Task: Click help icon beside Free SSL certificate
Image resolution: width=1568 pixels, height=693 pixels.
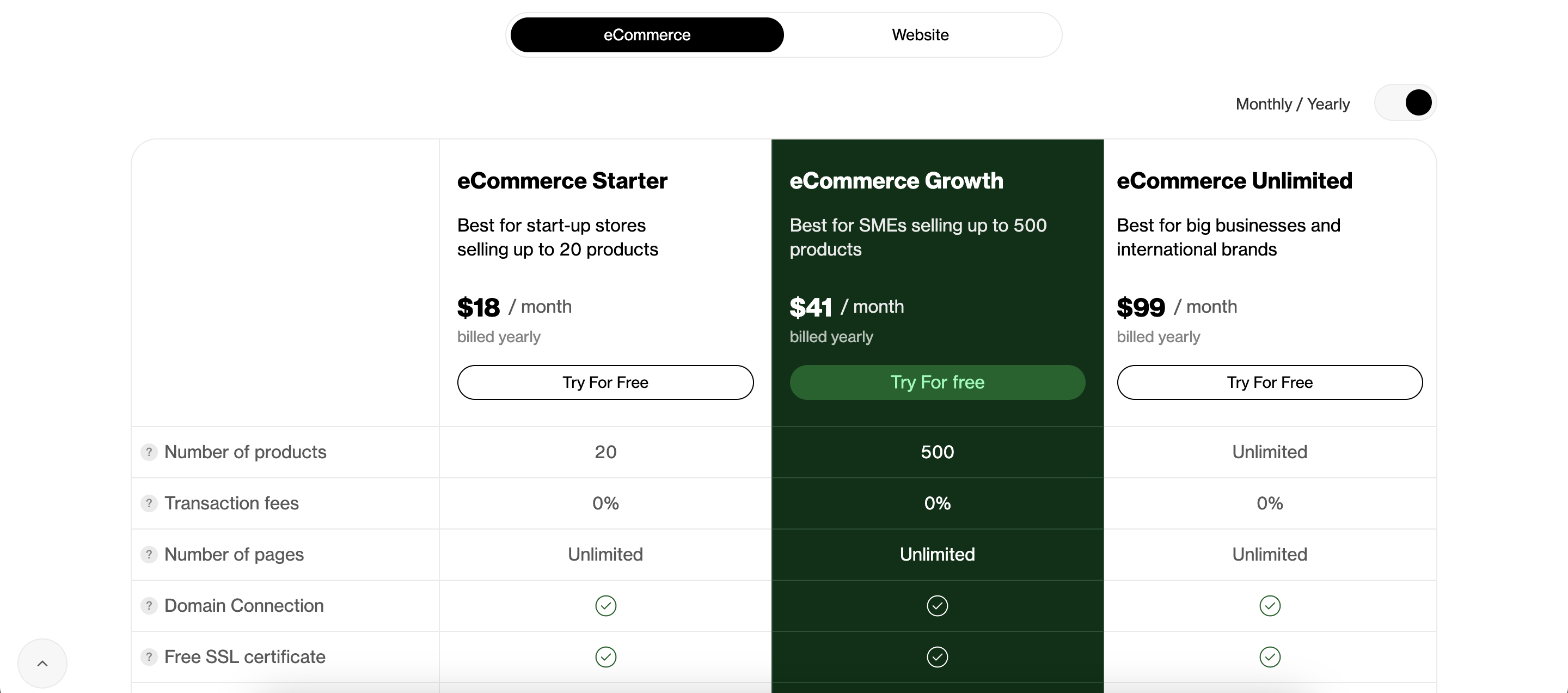Action: tap(149, 656)
